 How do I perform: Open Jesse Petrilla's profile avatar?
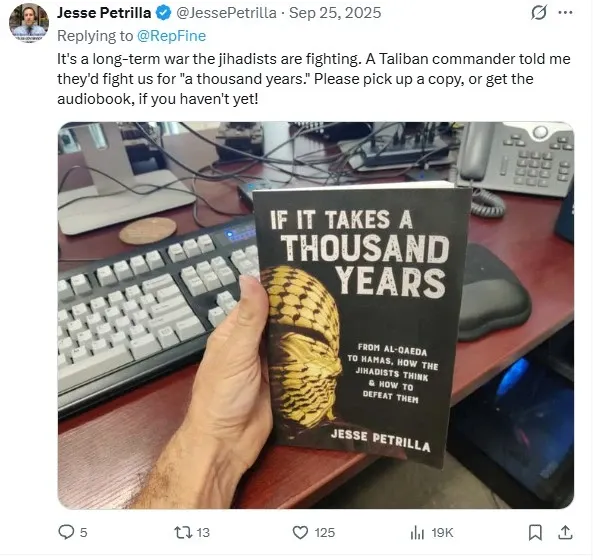pos(29,22)
